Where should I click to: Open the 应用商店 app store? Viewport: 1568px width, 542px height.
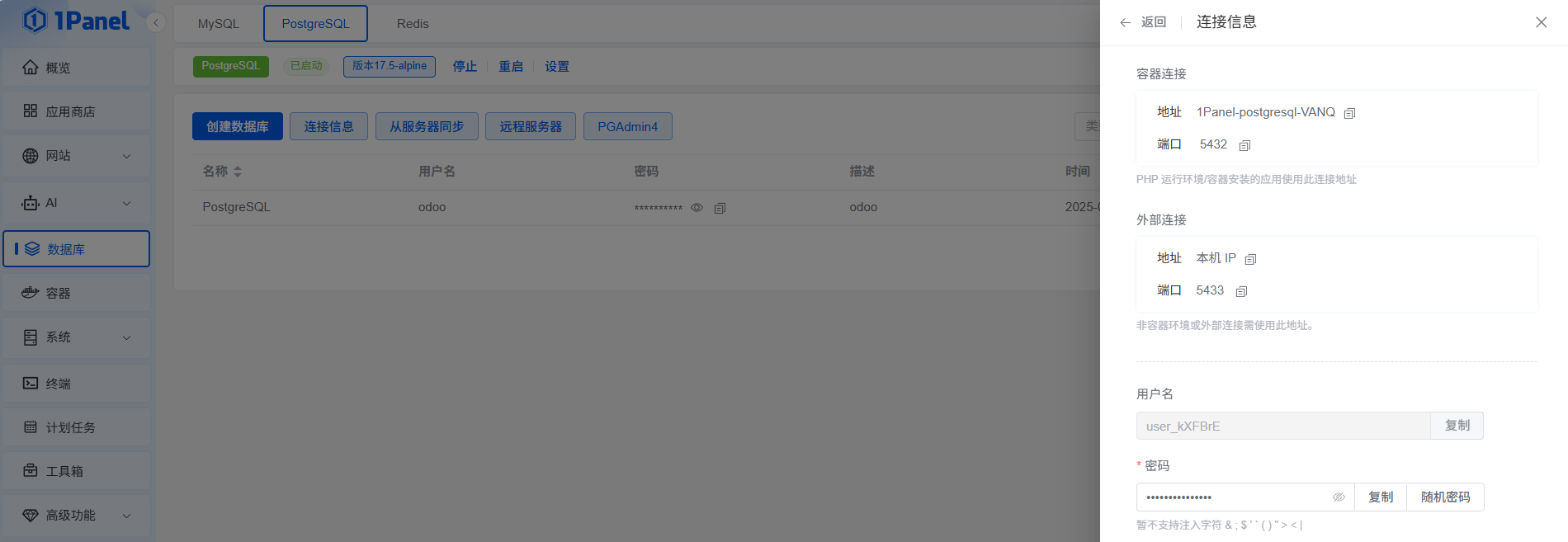[76, 111]
